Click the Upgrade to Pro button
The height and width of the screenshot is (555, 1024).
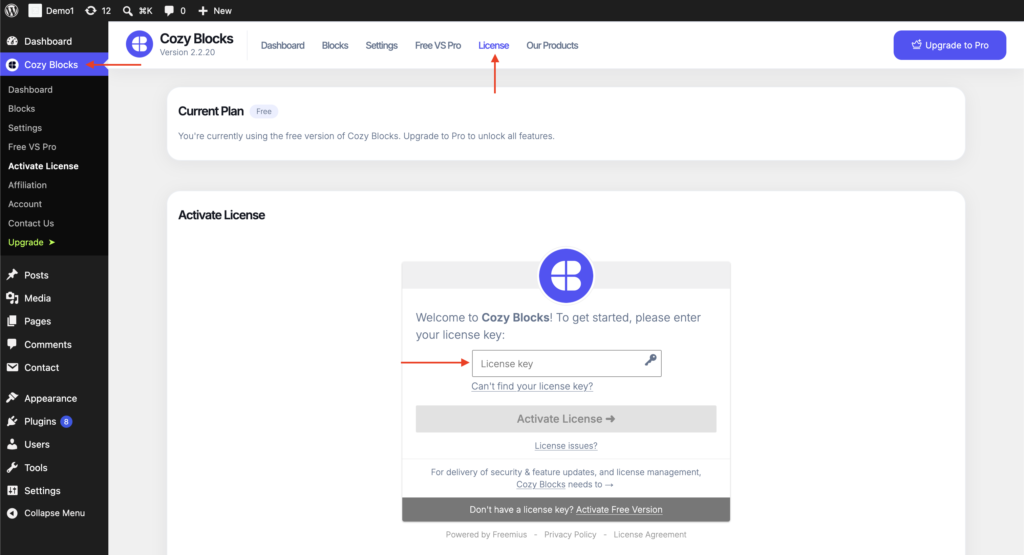click(x=950, y=45)
